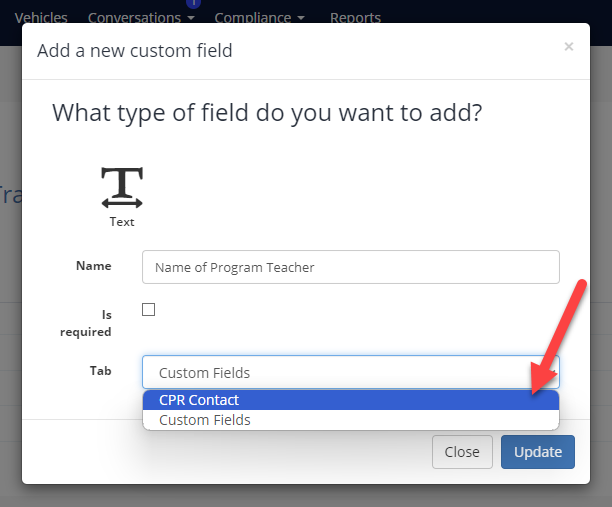612x507 pixels.
Task: Open the Tab dropdown showing Custom Fields
Action: click(350, 372)
